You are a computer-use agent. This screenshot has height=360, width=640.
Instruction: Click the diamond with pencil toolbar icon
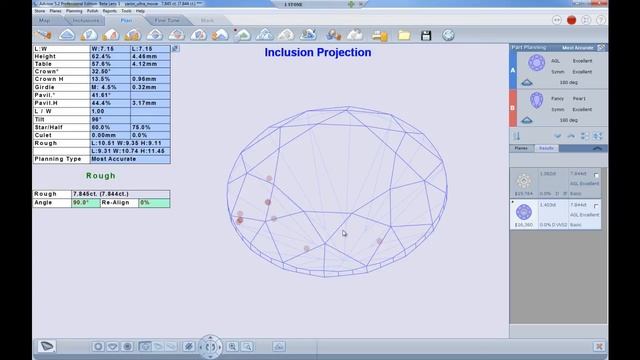(308, 35)
